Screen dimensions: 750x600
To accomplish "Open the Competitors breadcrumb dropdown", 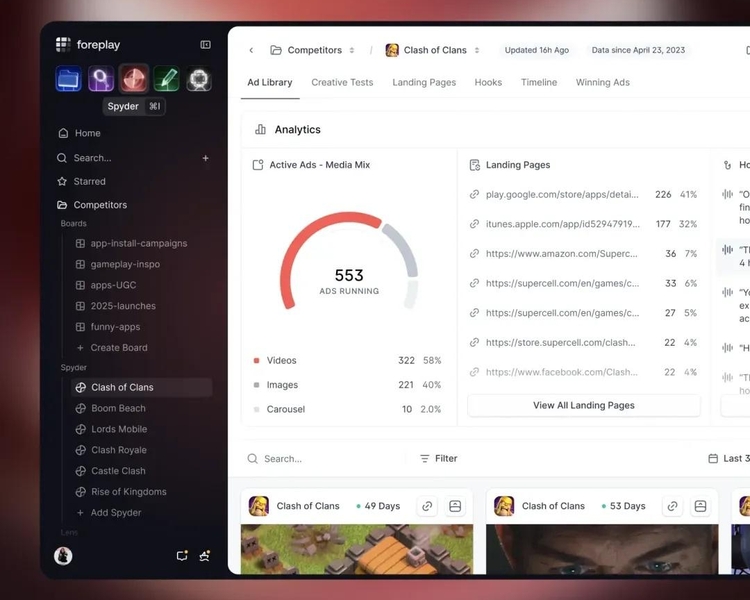I will point(313,50).
